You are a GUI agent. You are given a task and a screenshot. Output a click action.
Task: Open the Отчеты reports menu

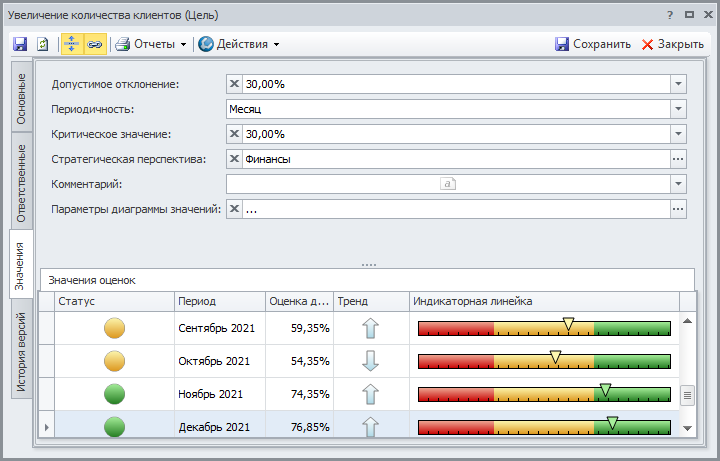click(x=152, y=44)
